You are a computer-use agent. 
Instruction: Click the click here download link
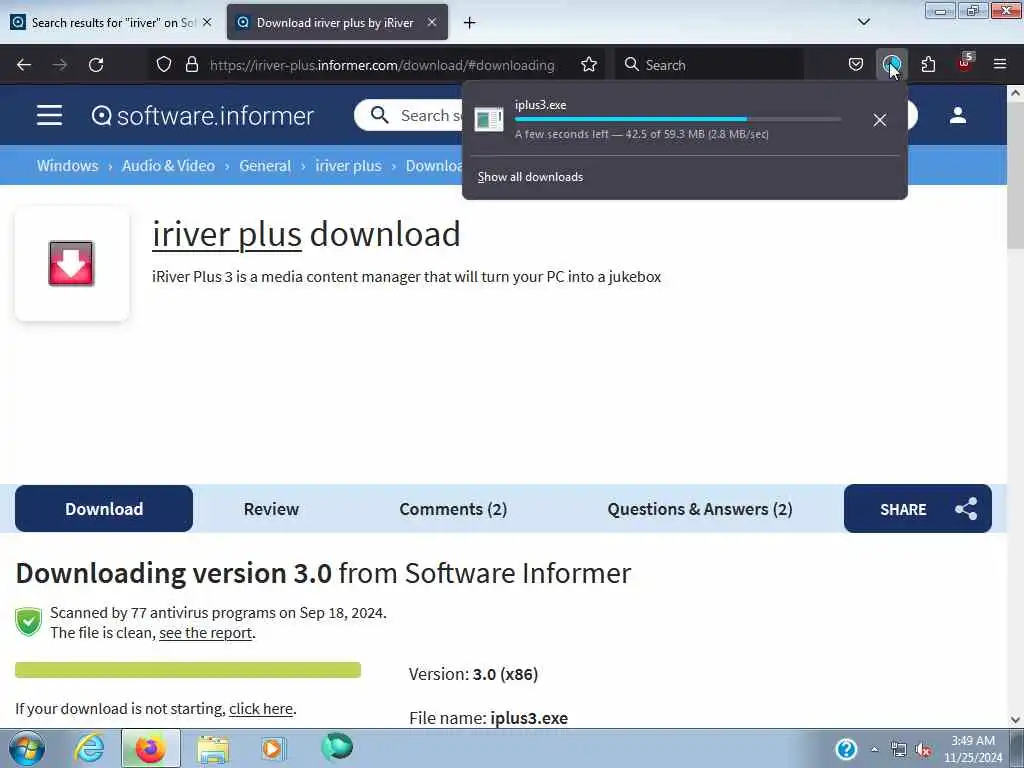261,709
